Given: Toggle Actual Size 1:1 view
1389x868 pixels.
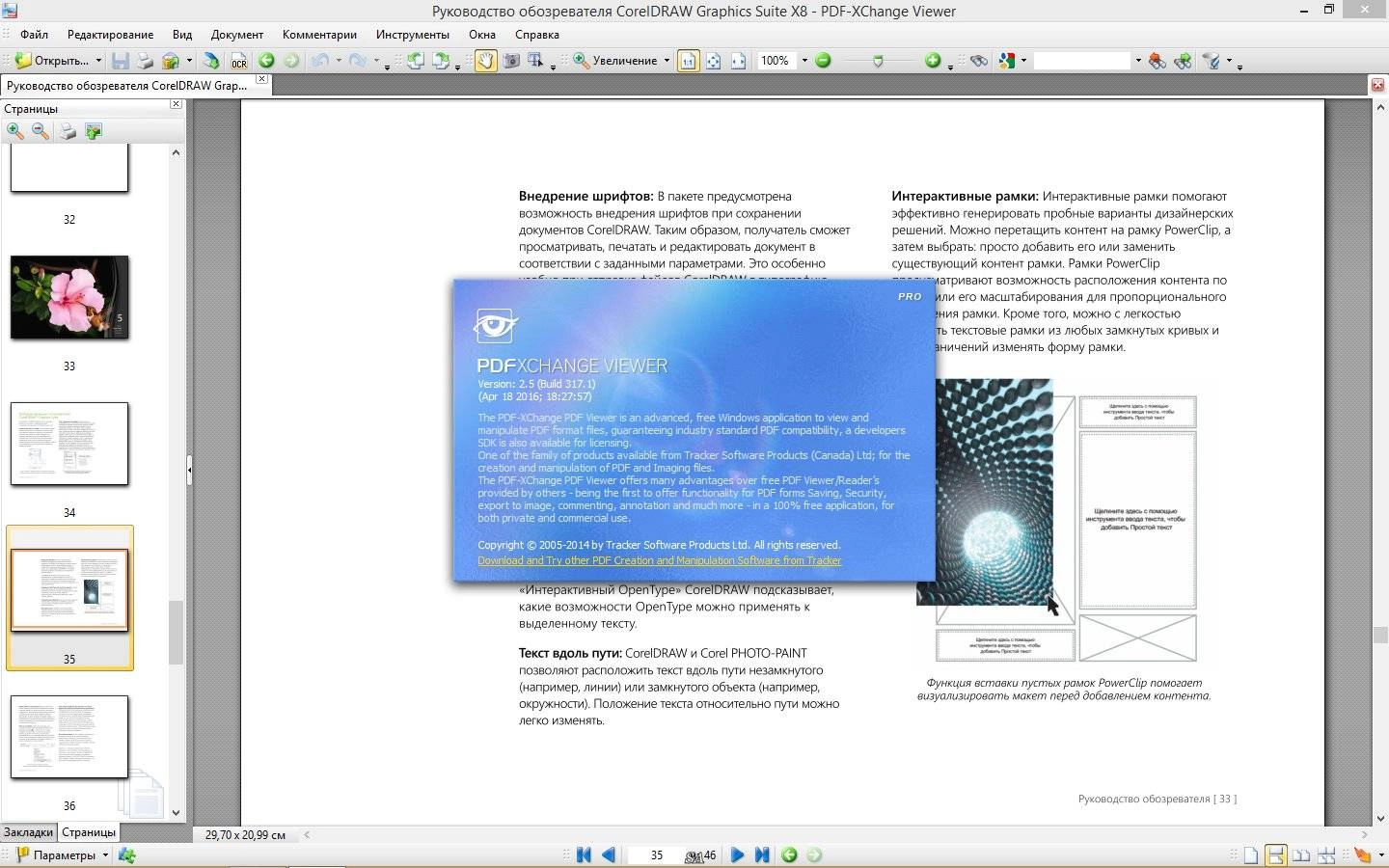Looking at the screenshot, I should 688,61.
